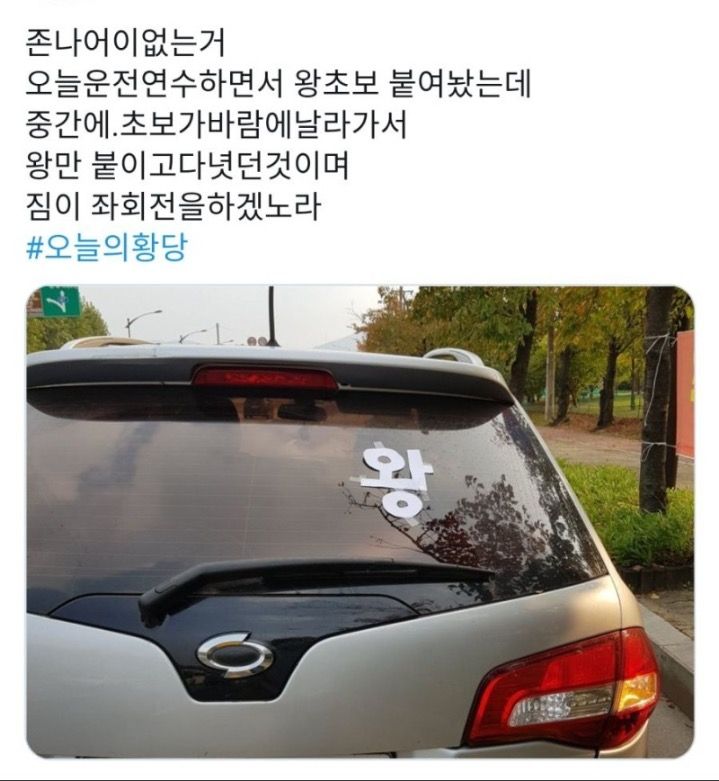Click the tree trunk beside the sidewalk
The image size is (719, 781).
[656, 398]
